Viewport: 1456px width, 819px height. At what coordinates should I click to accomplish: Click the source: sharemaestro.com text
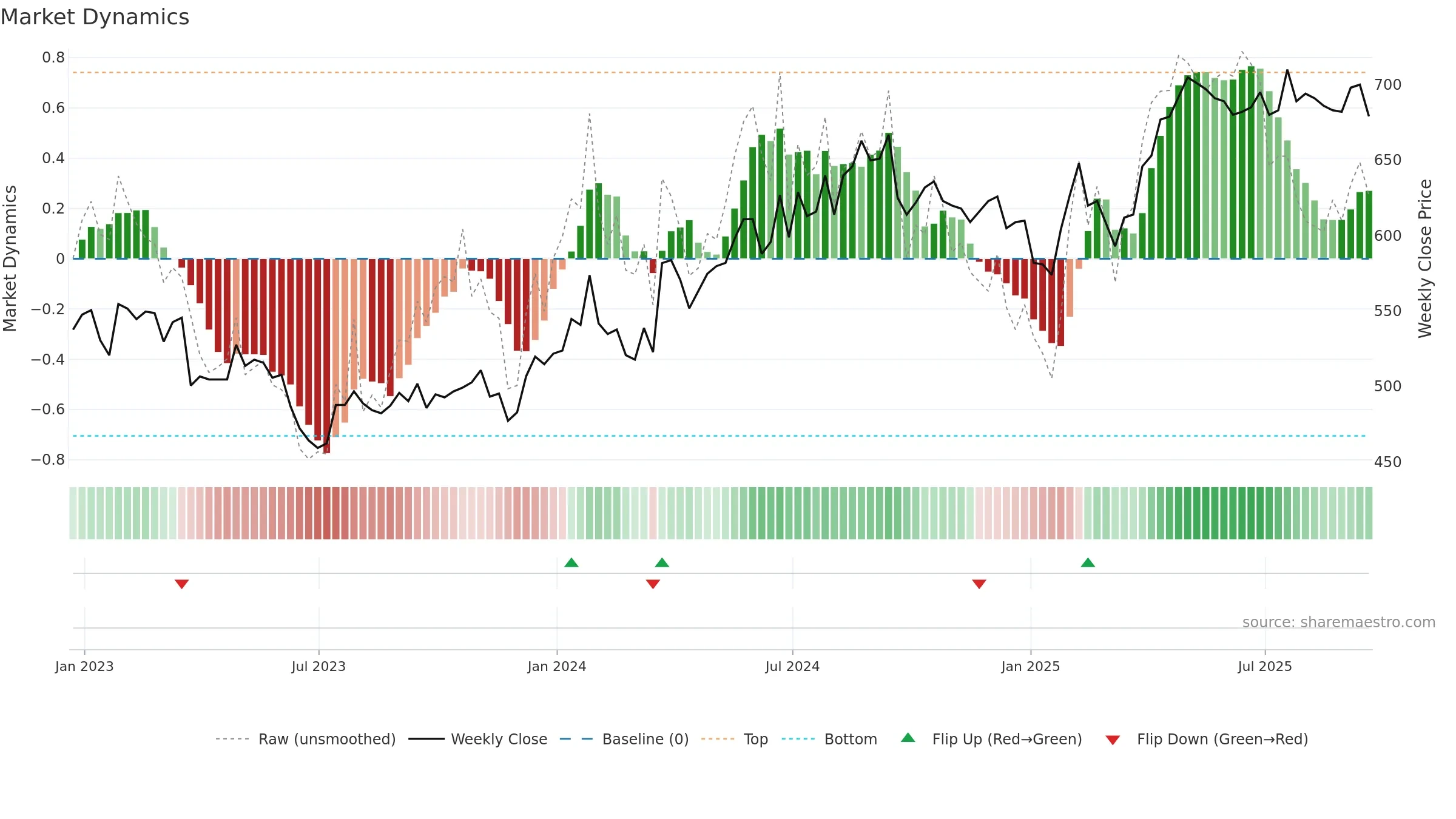(x=1339, y=622)
